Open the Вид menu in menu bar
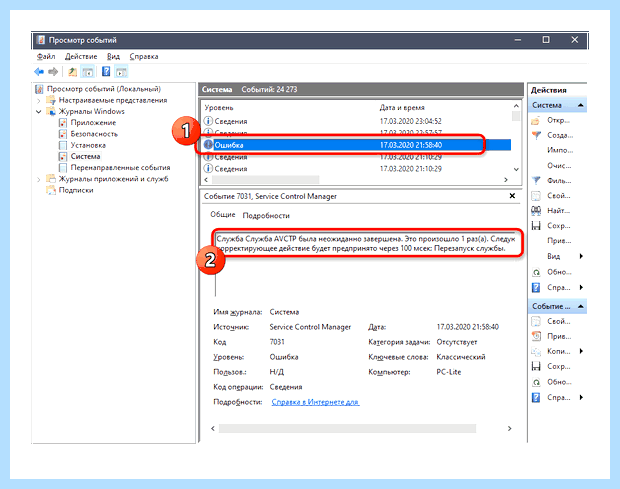 pyautogui.click(x=113, y=57)
